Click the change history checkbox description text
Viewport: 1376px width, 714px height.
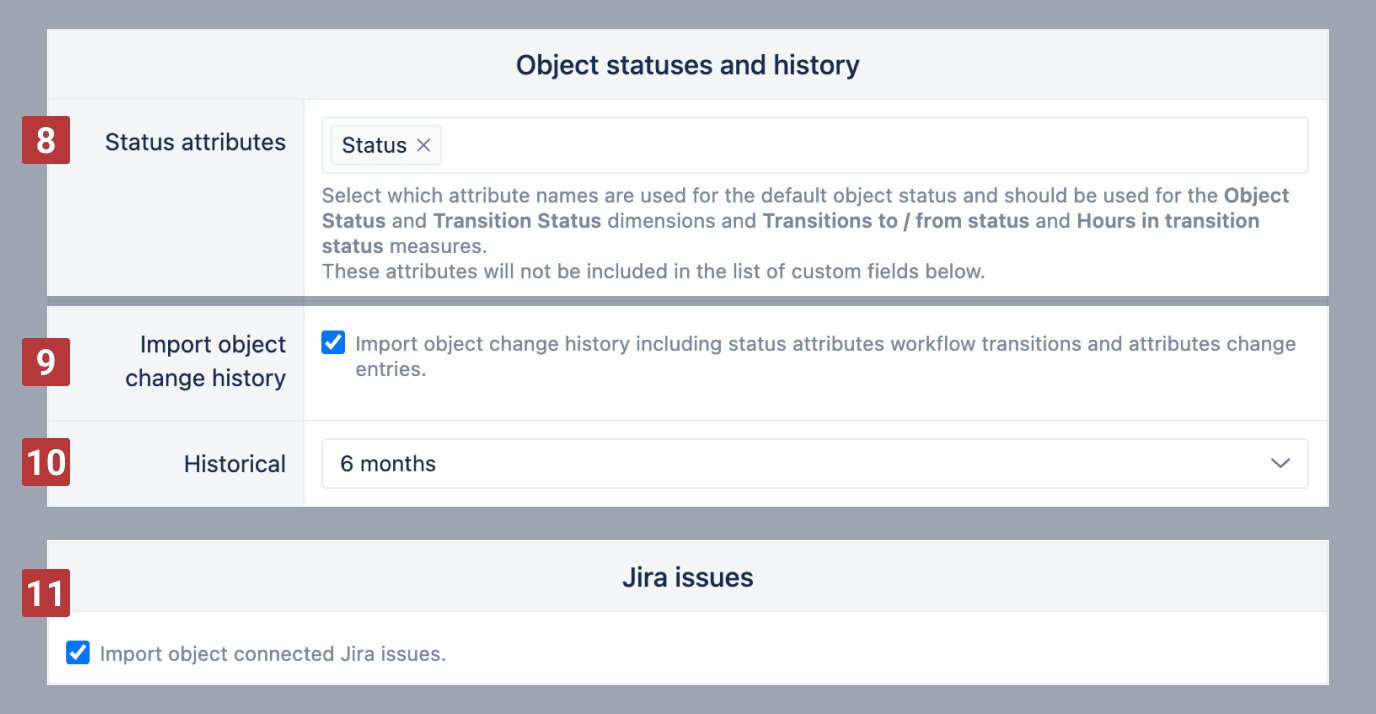[825, 345]
